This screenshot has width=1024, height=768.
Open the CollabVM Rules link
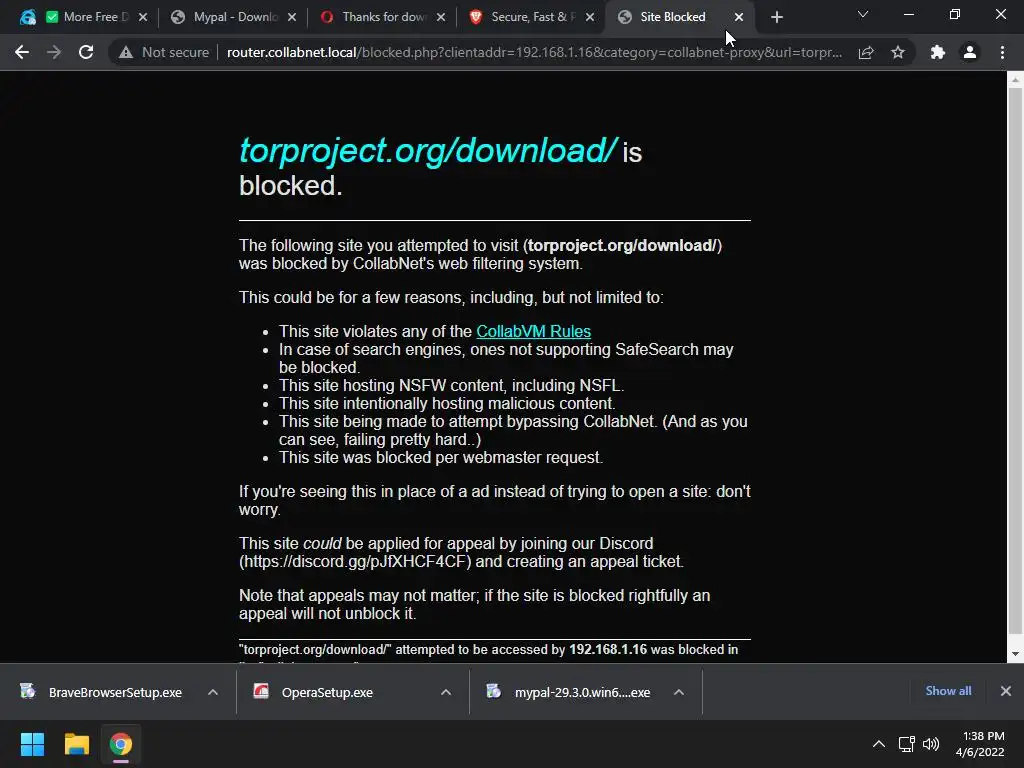coord(534,332)
